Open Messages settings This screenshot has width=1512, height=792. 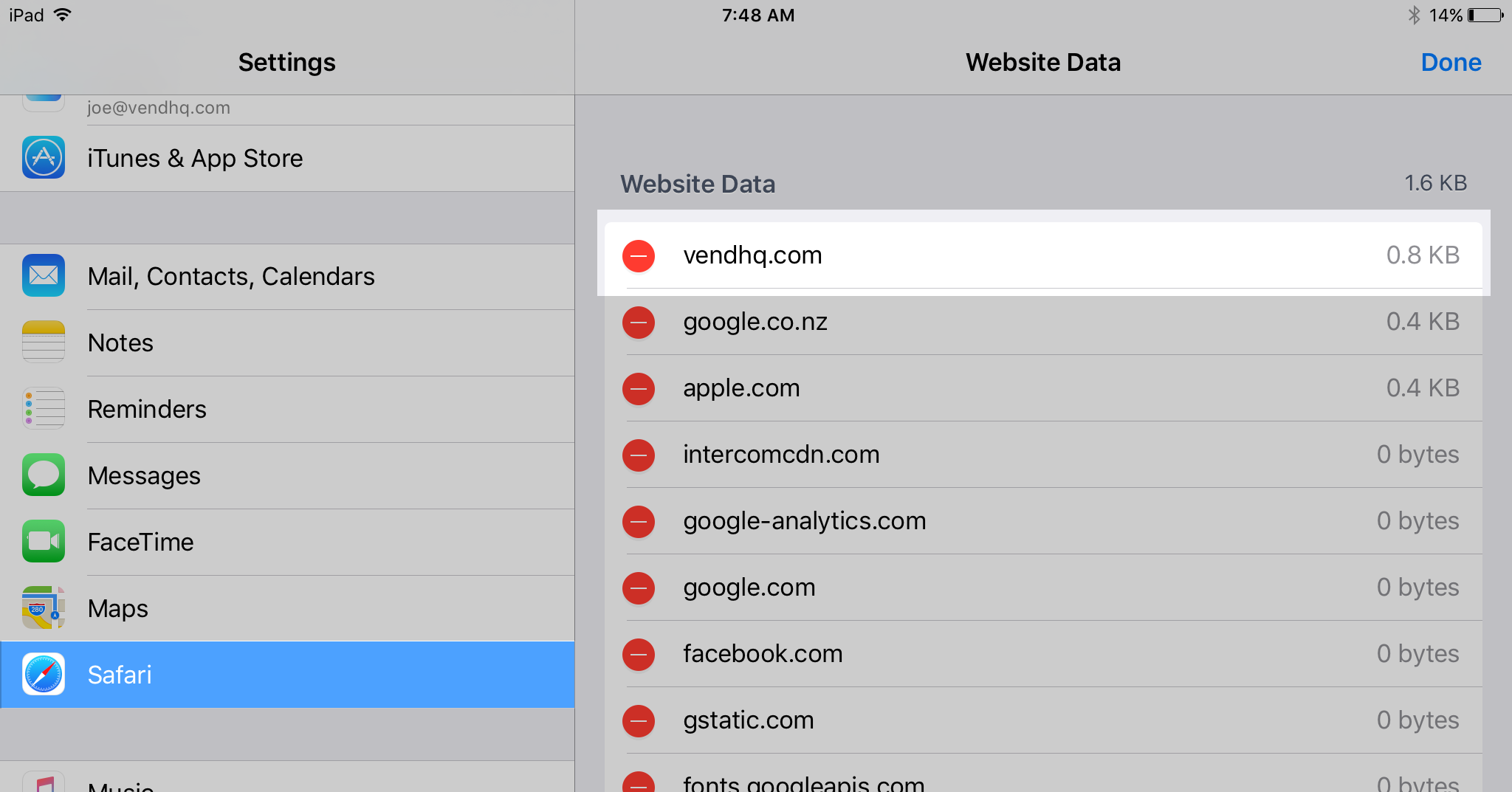pos(287,476)
